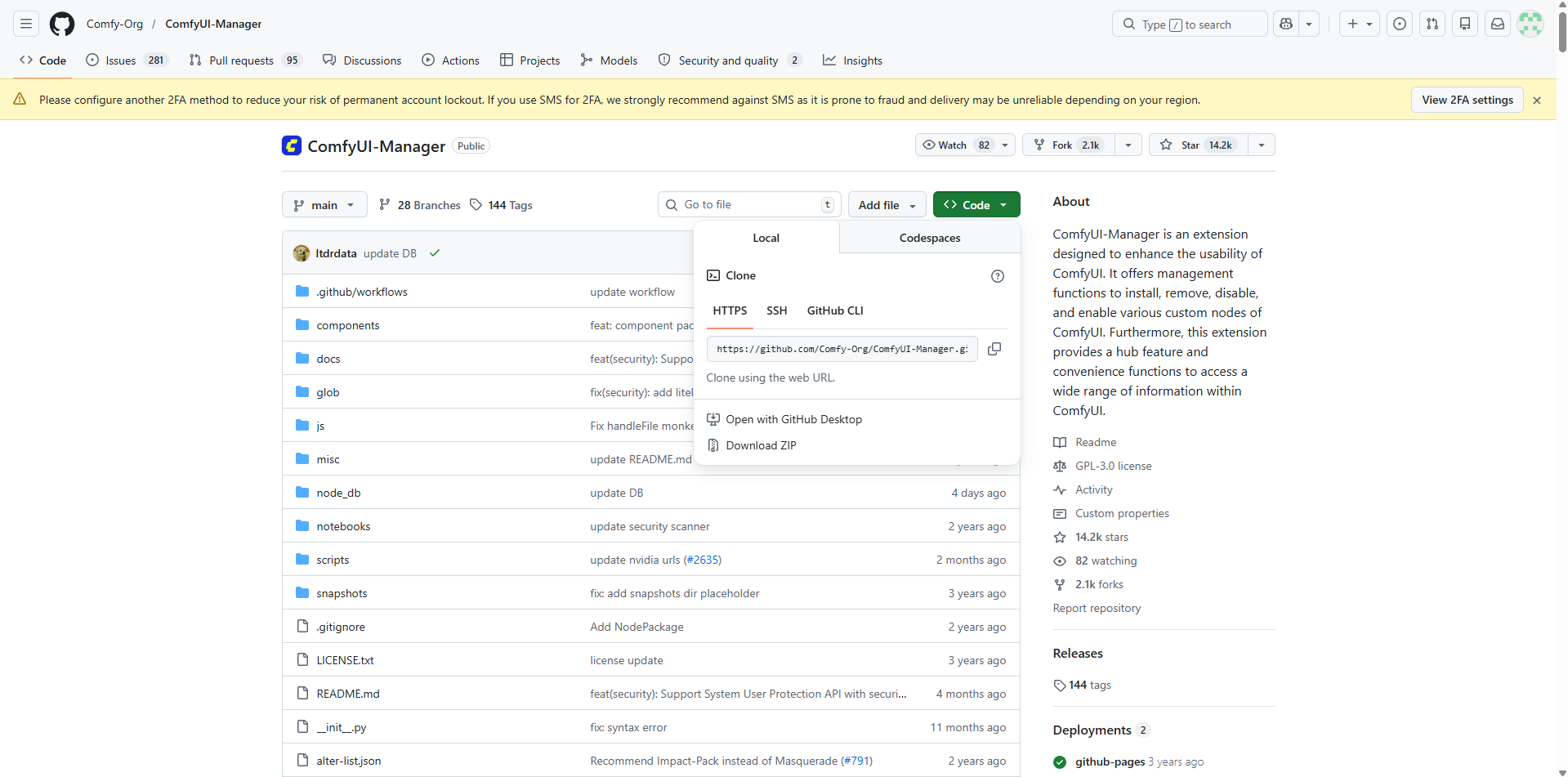Screen dimensions: 1568x777
Task: Open the main branch selector dropdown
Action: 324,204
